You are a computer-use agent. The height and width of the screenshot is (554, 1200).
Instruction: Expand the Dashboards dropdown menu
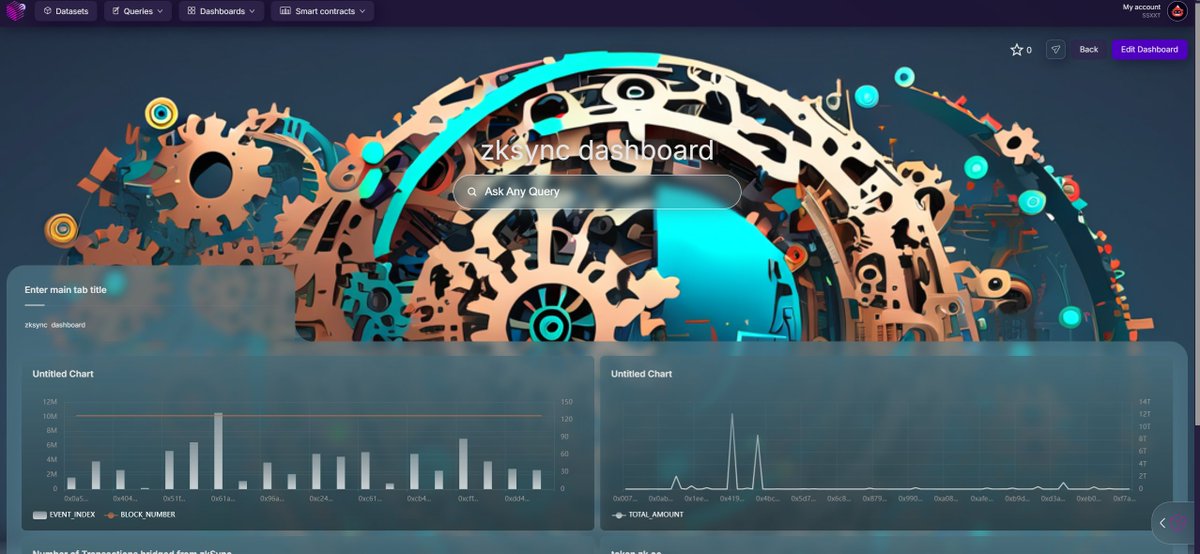(221, 11)
